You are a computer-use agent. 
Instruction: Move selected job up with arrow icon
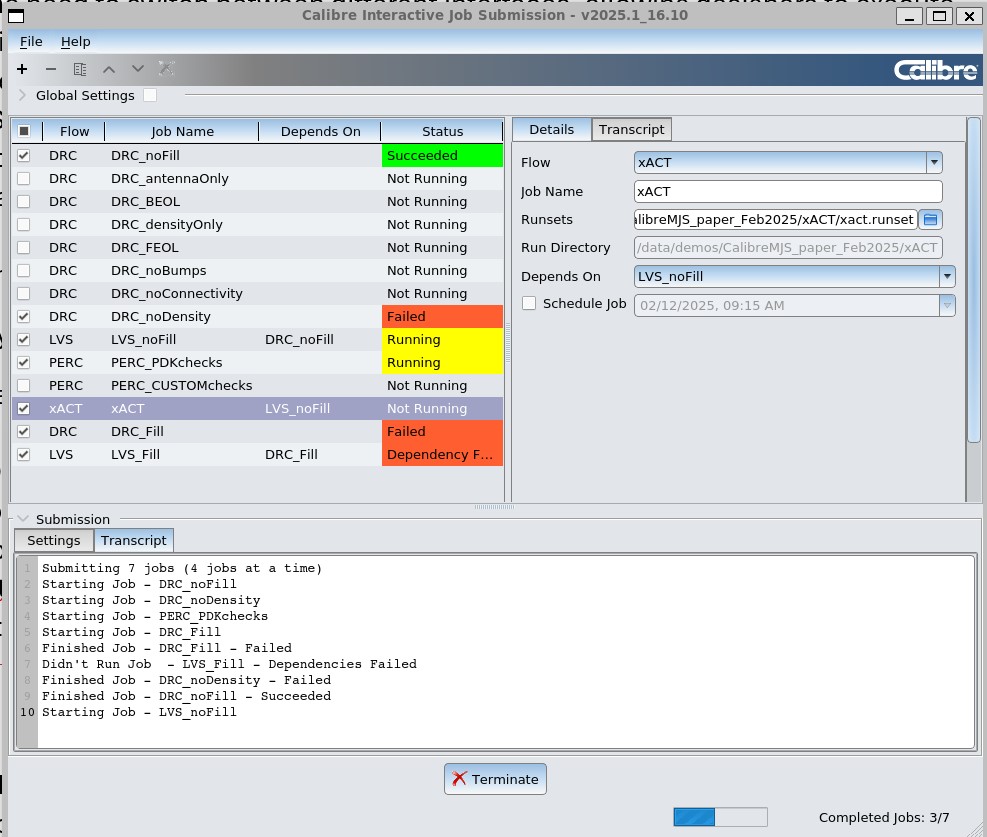pos(109,69)
